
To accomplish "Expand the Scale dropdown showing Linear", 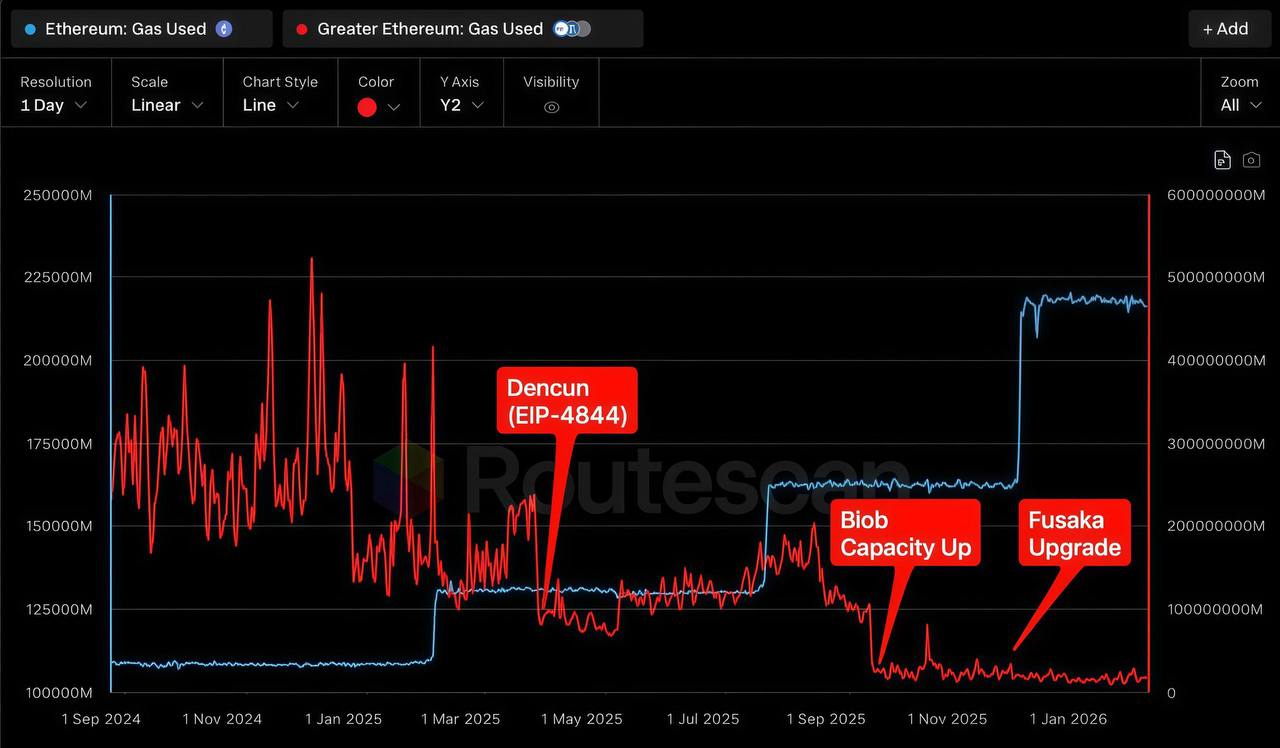I will [167, 105].
